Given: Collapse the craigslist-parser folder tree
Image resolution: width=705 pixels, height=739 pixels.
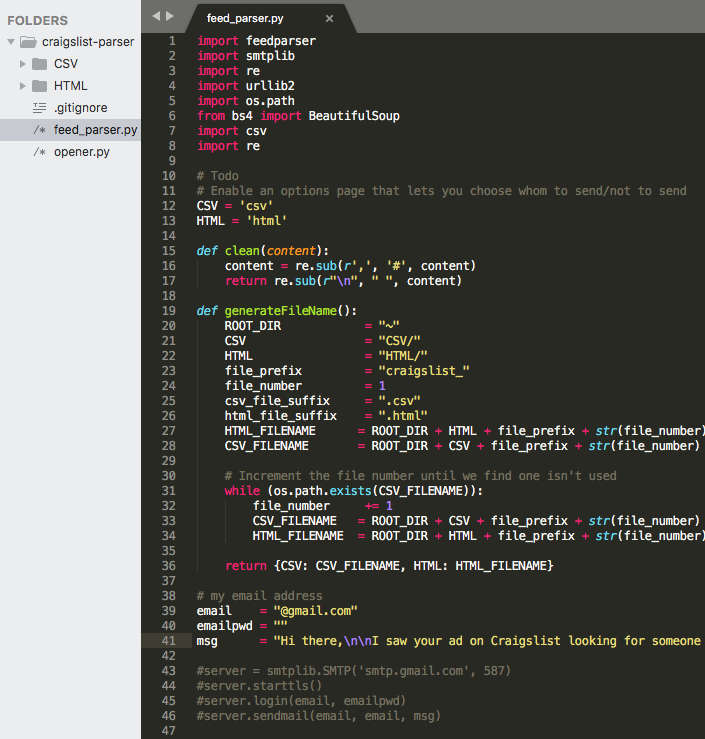Looking at the screenshot, I should click(x=10, y=42).
